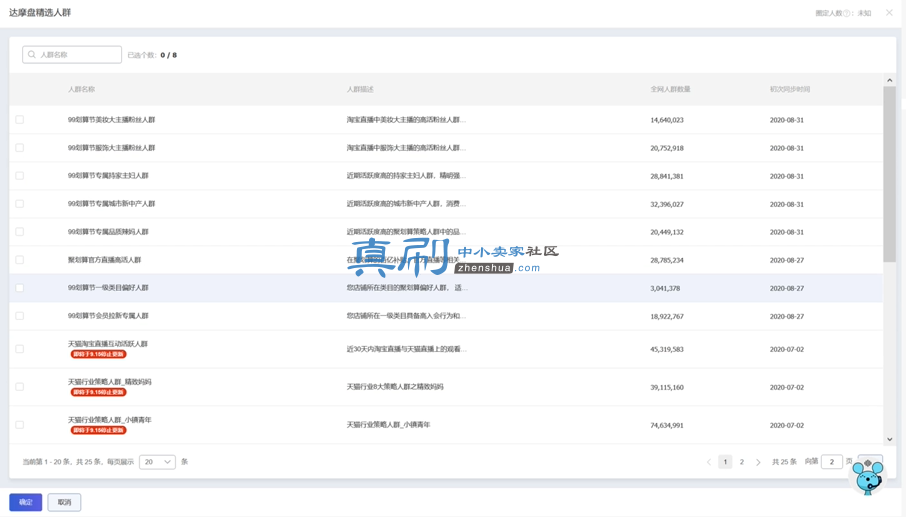Select page 2 in pagination
Screen dimensions: 906x517
point(742,462)
